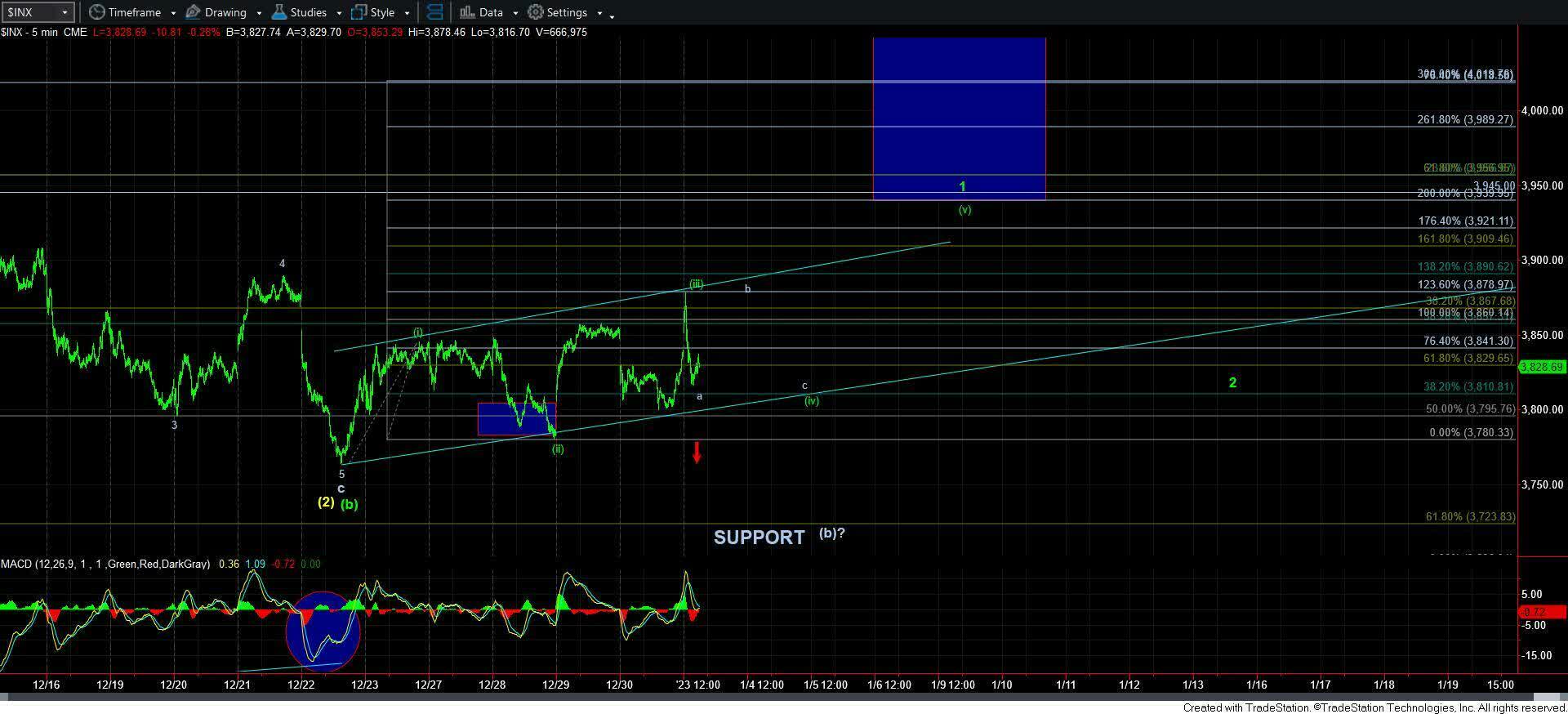The image size is (1568, 714).
Task: Expand the $INX symbol dropdown arrow
Action: (65, 13)
